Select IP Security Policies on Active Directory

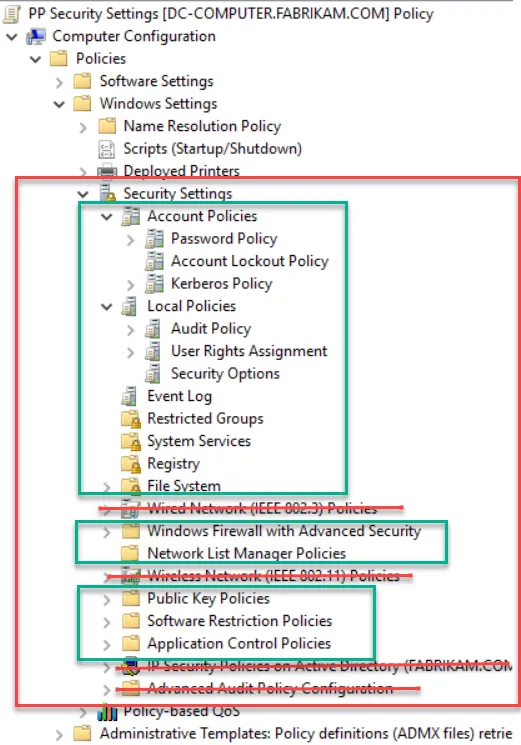(330, 666)
